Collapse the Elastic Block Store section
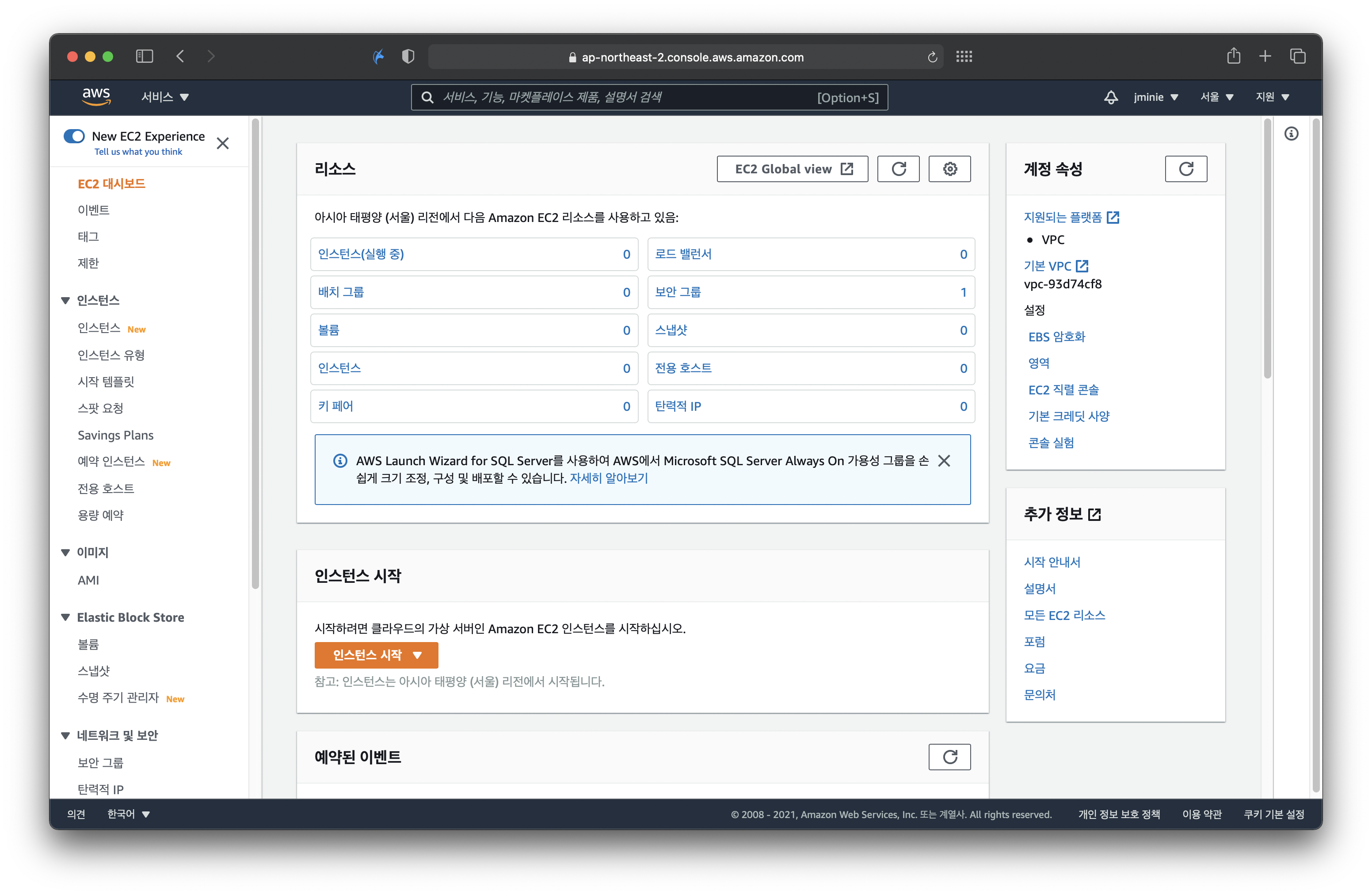The height and width of the screenshot is (895, 1372). (65, 618)
